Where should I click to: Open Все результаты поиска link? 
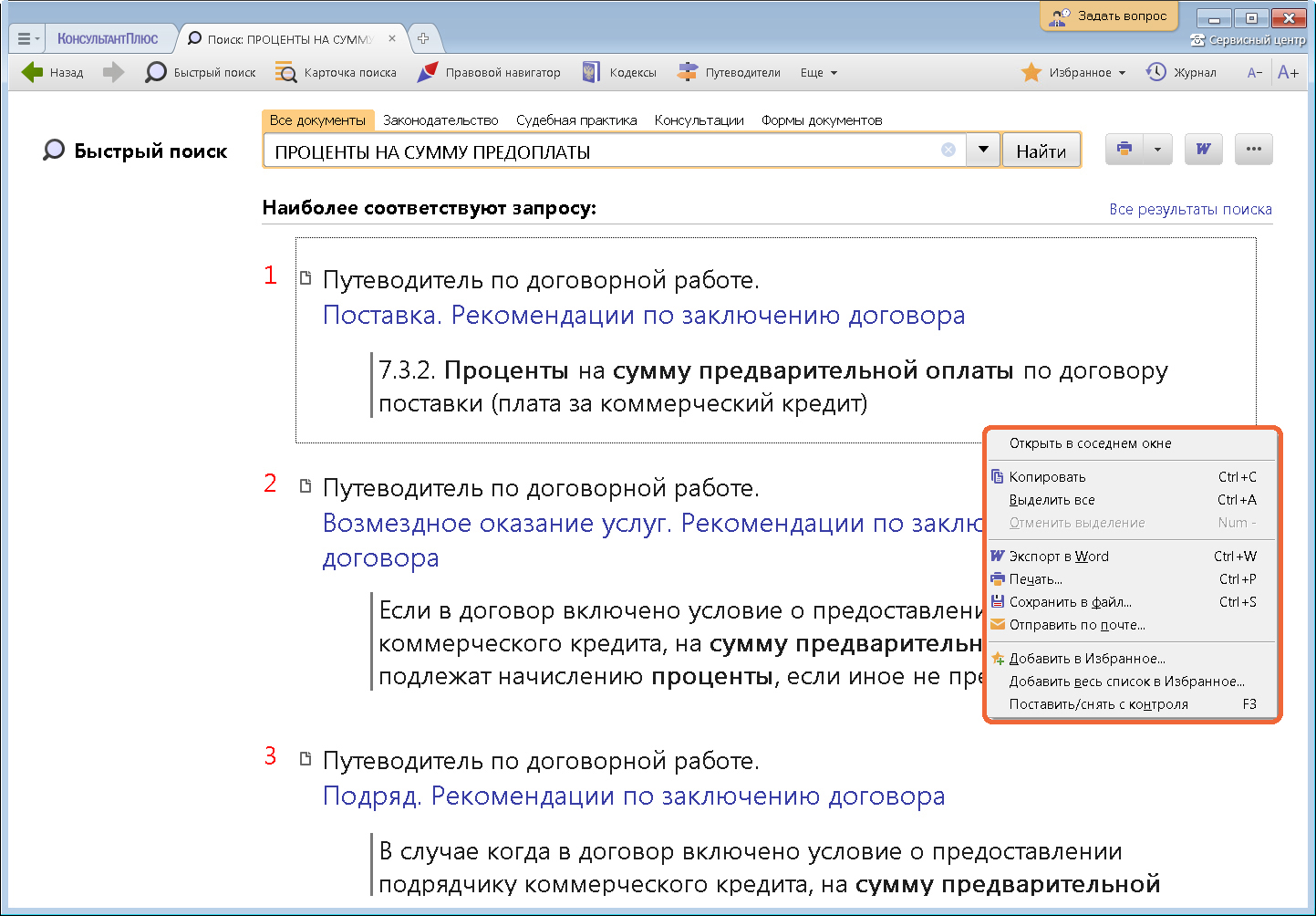[1190, 209]
